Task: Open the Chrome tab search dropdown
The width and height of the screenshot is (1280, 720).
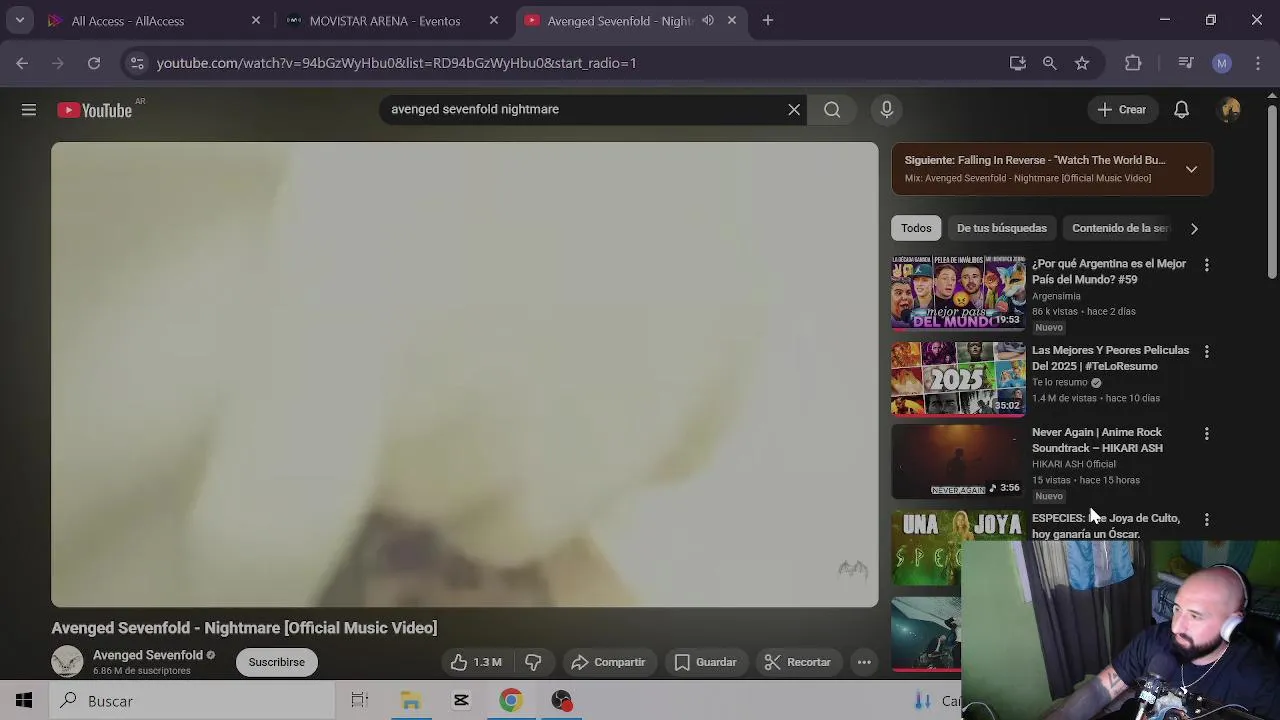Action: pyautogui.click(x=19, y=20)
